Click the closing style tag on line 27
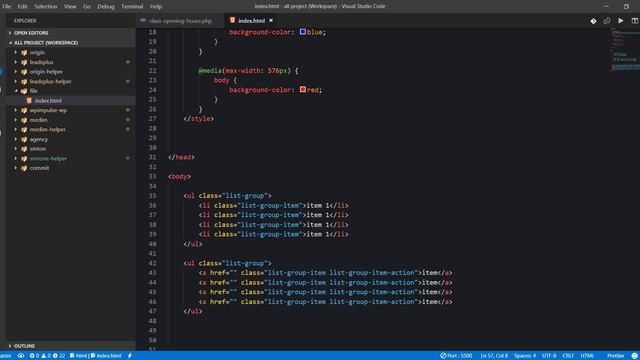Viewport: 640px width, 360px height. pos(199,119)
